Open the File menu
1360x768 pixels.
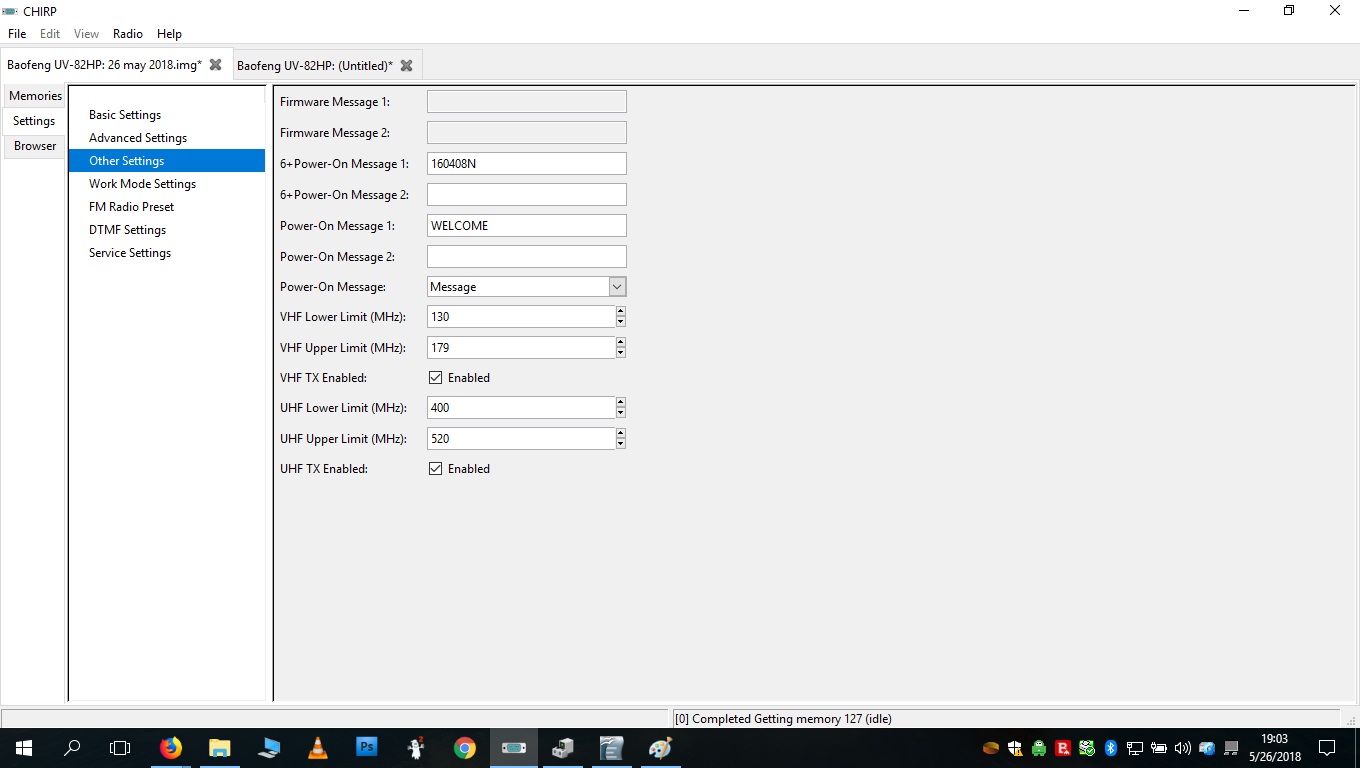pyautogui.click(x=17, y=34)
